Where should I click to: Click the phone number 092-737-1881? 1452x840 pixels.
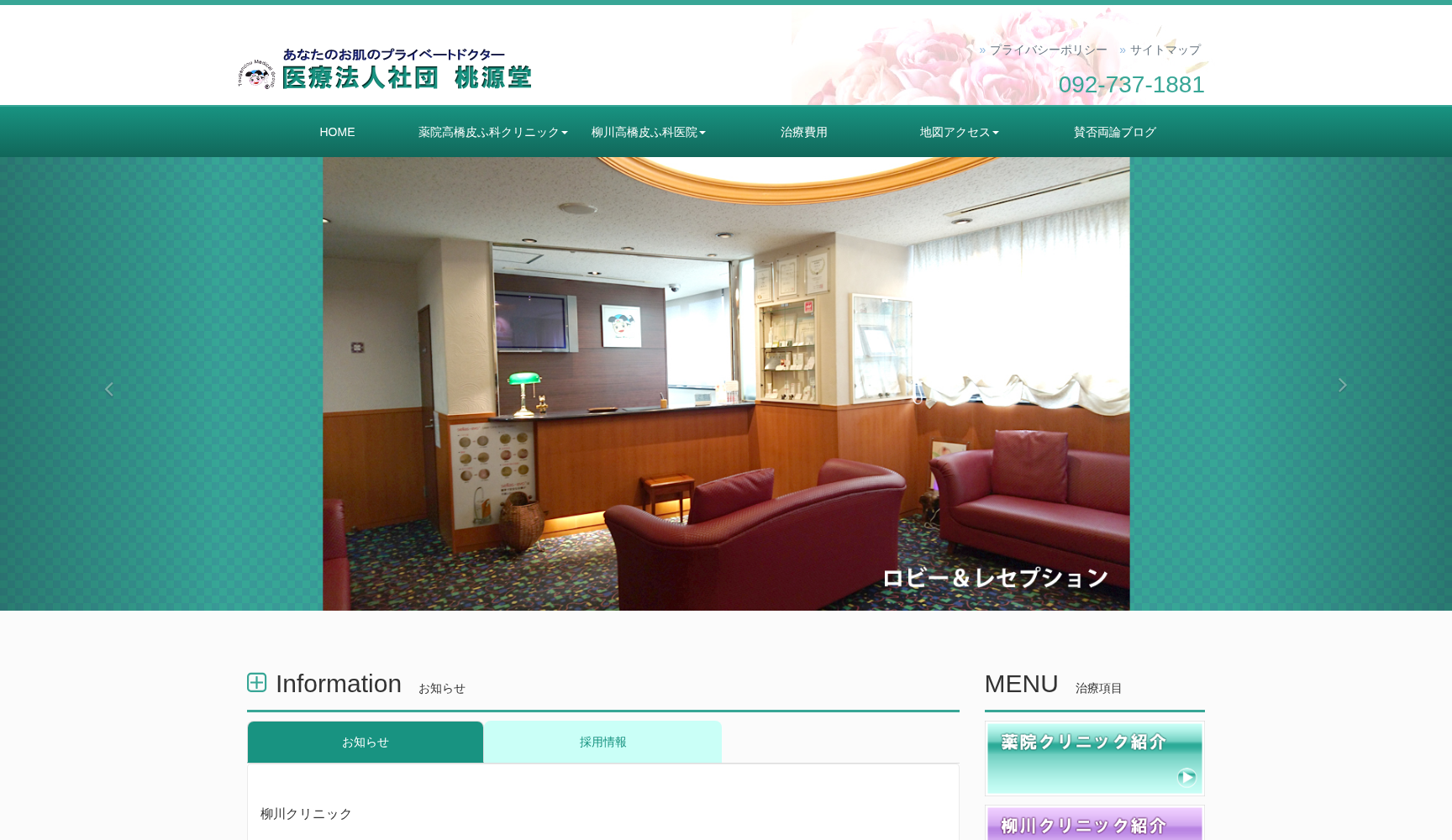click(1132, 84)
